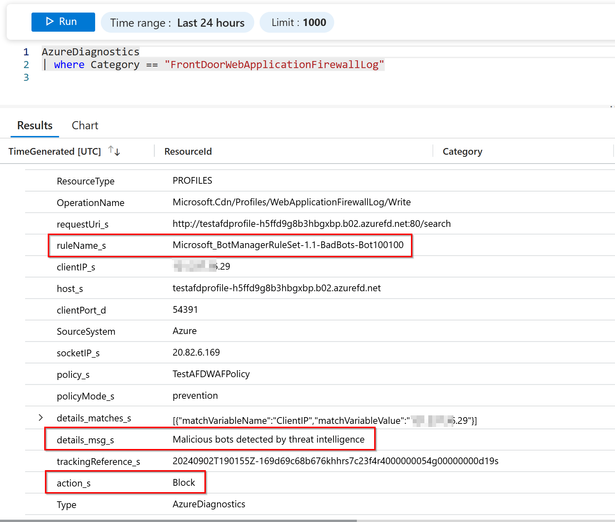Select the AzureDiagnostics value in Type row
The image size is (615, 522).
coord(209,504)
